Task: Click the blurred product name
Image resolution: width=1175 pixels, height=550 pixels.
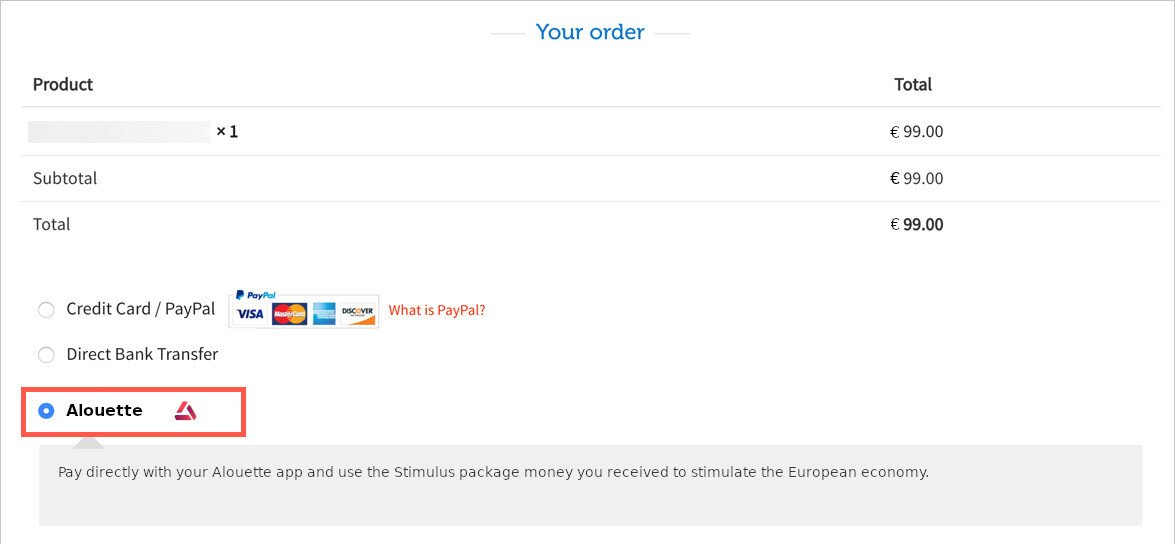Action: pos(119,132)
